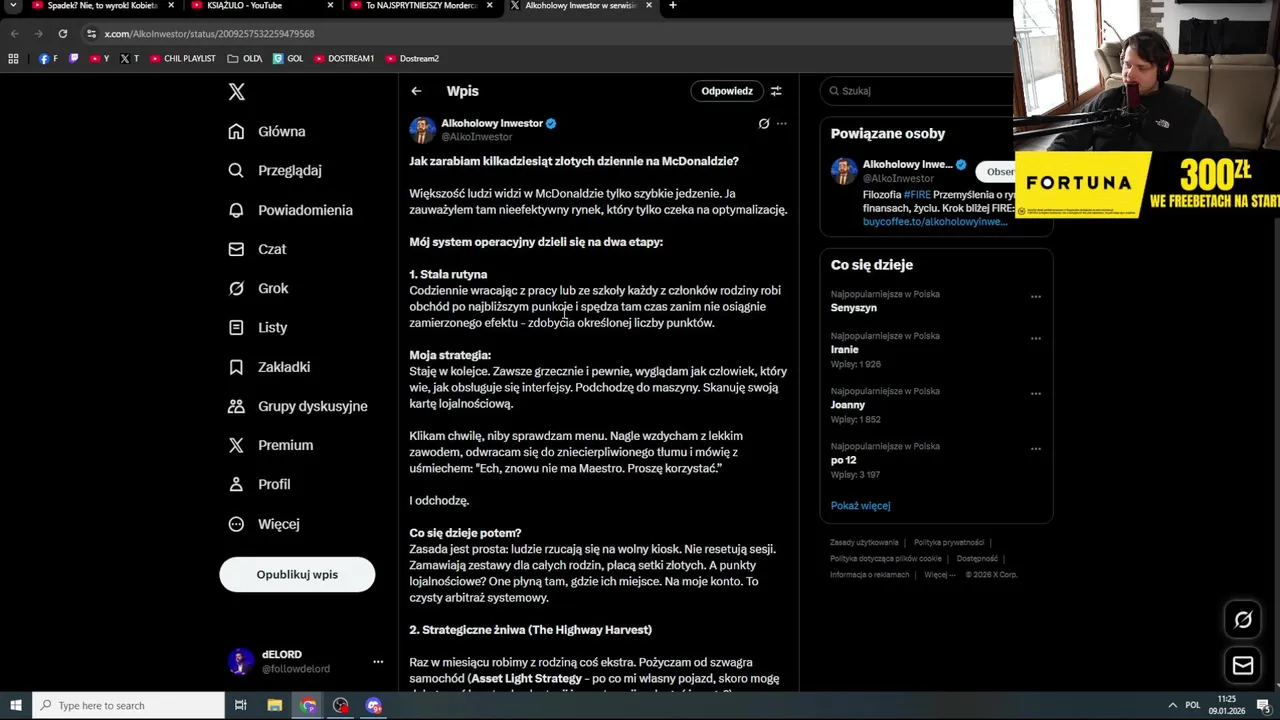Open the Joanny trending topic

point(848,405)
